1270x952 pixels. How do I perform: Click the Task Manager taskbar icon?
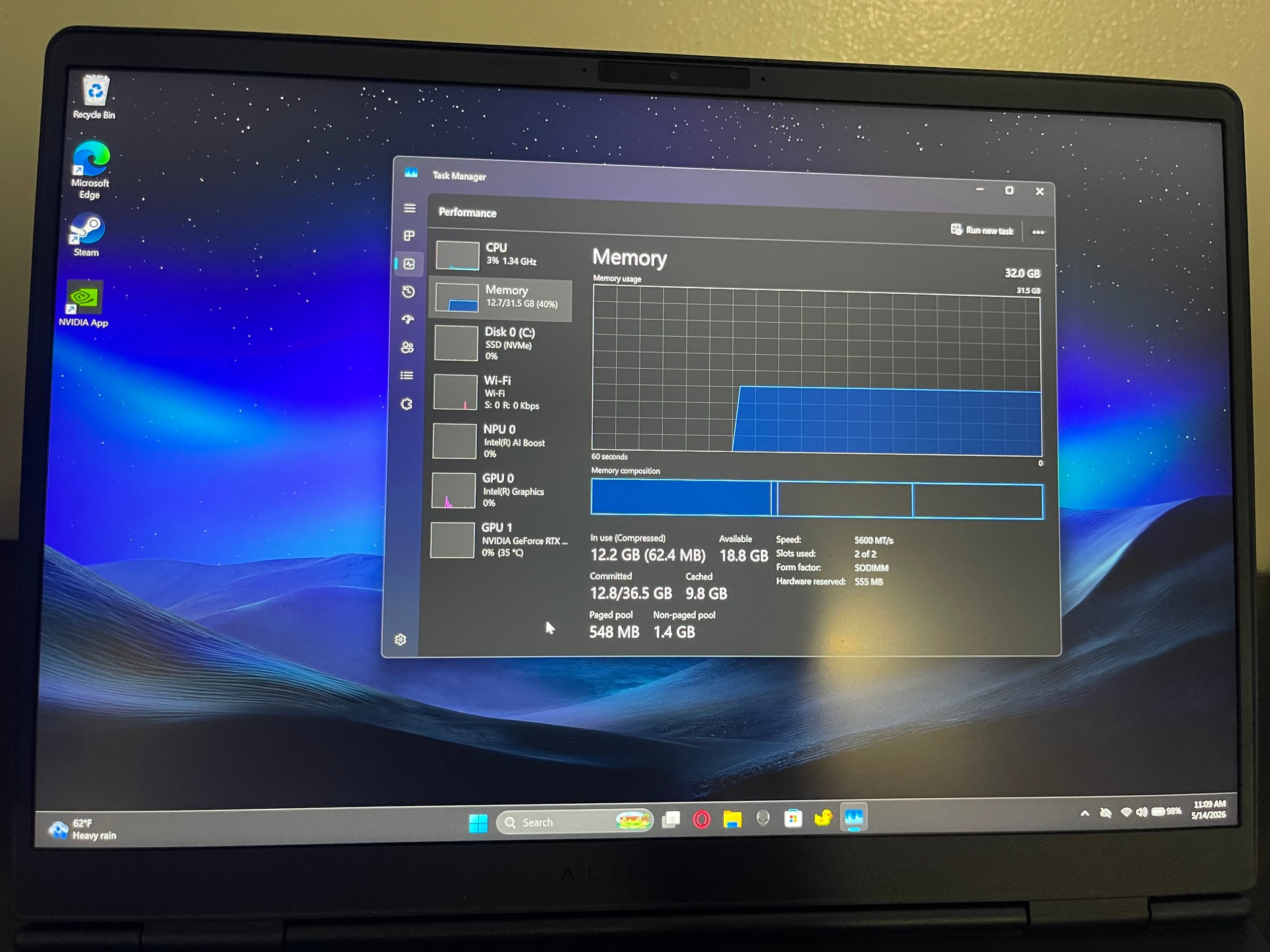pos(854,818)
